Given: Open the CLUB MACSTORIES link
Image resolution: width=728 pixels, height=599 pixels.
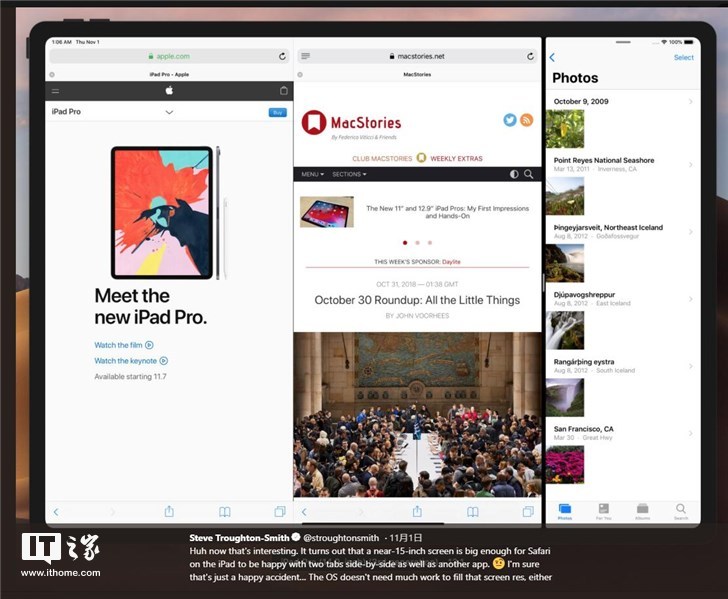Looking at the screenshot, I should point(382,158).
